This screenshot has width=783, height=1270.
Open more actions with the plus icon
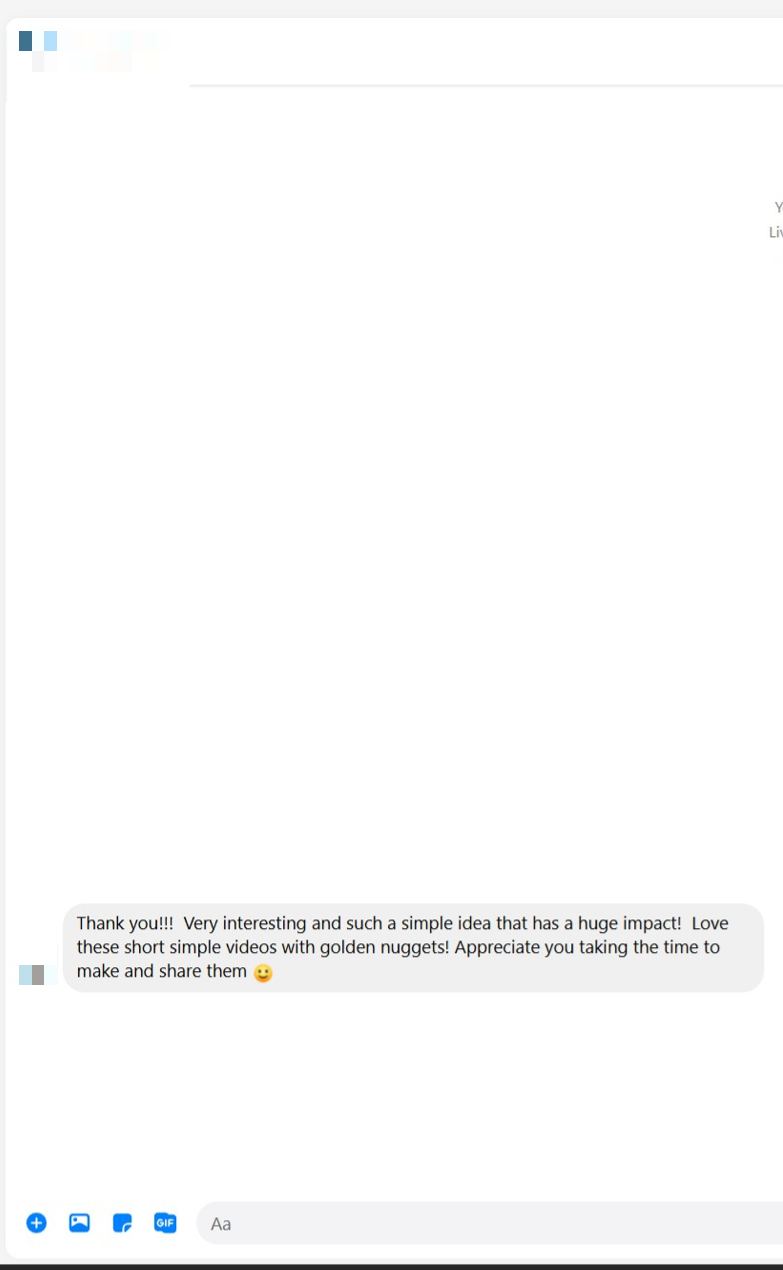36,1222
